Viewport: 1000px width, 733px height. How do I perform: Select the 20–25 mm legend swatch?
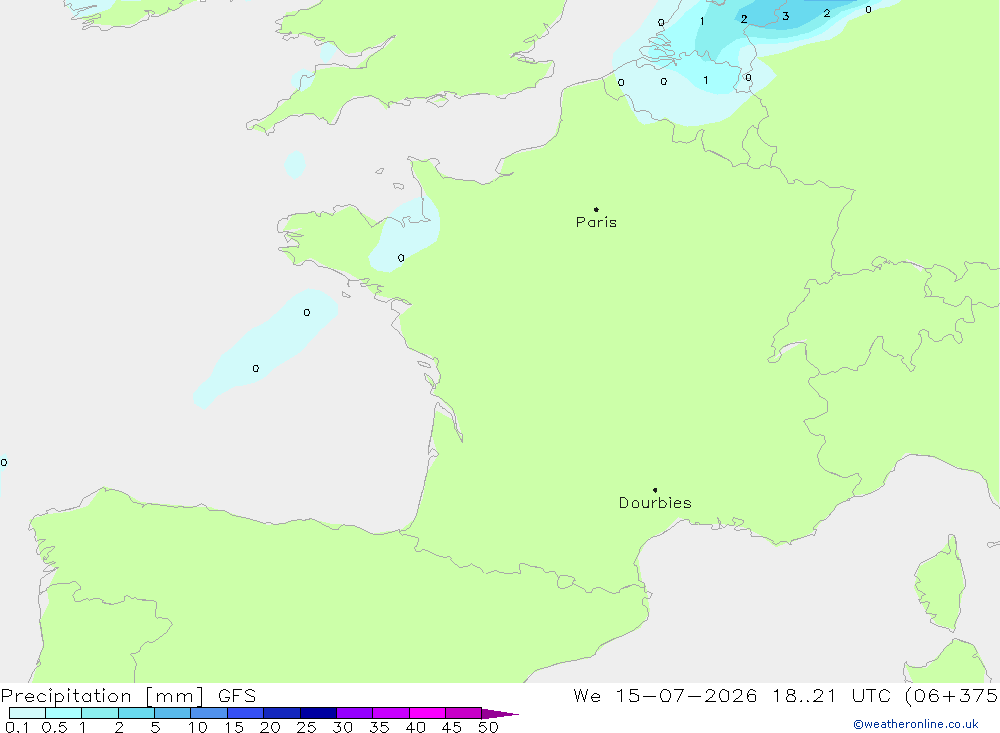(282, 713)
